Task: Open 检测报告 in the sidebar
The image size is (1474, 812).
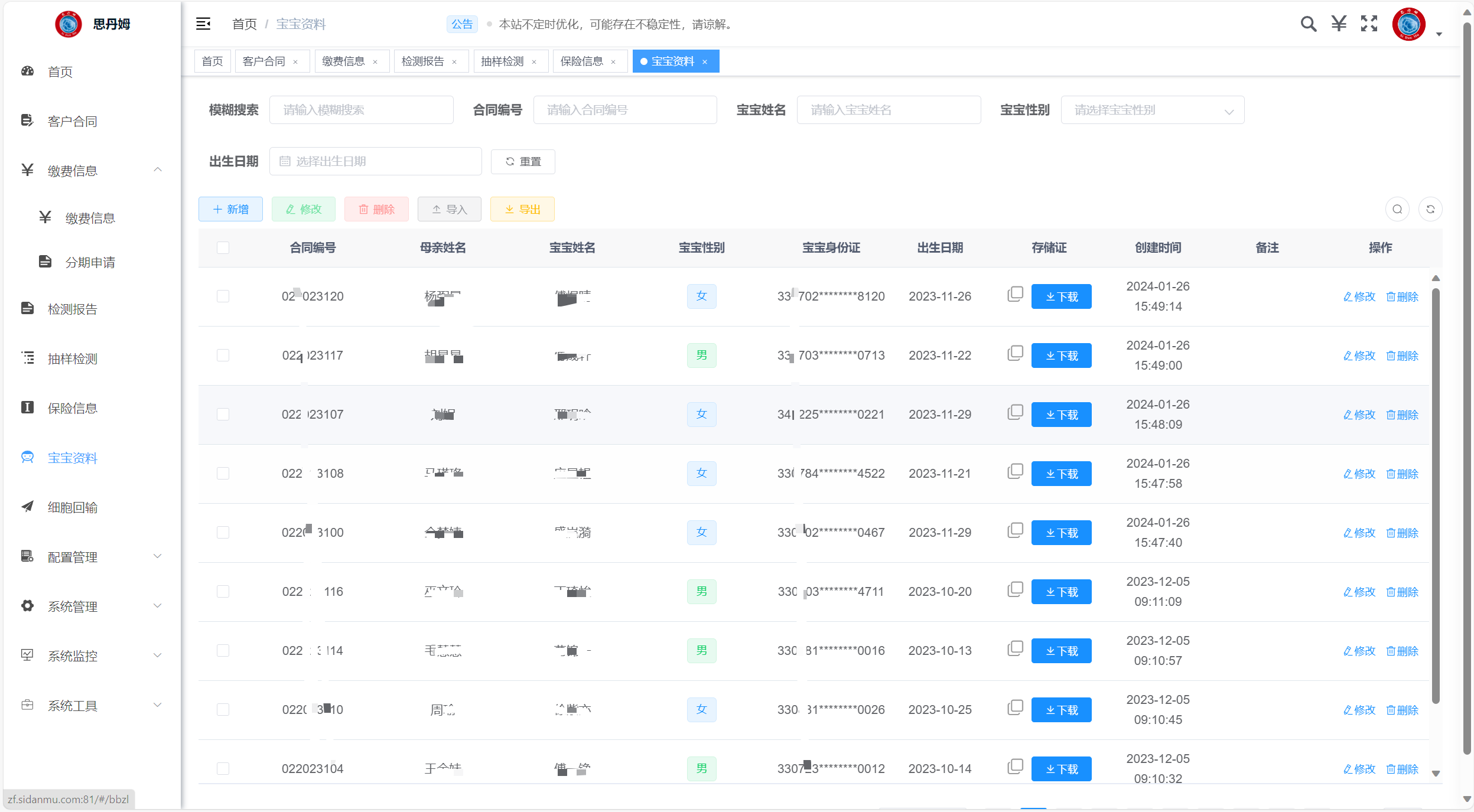Action: click(x=72, y=309)
